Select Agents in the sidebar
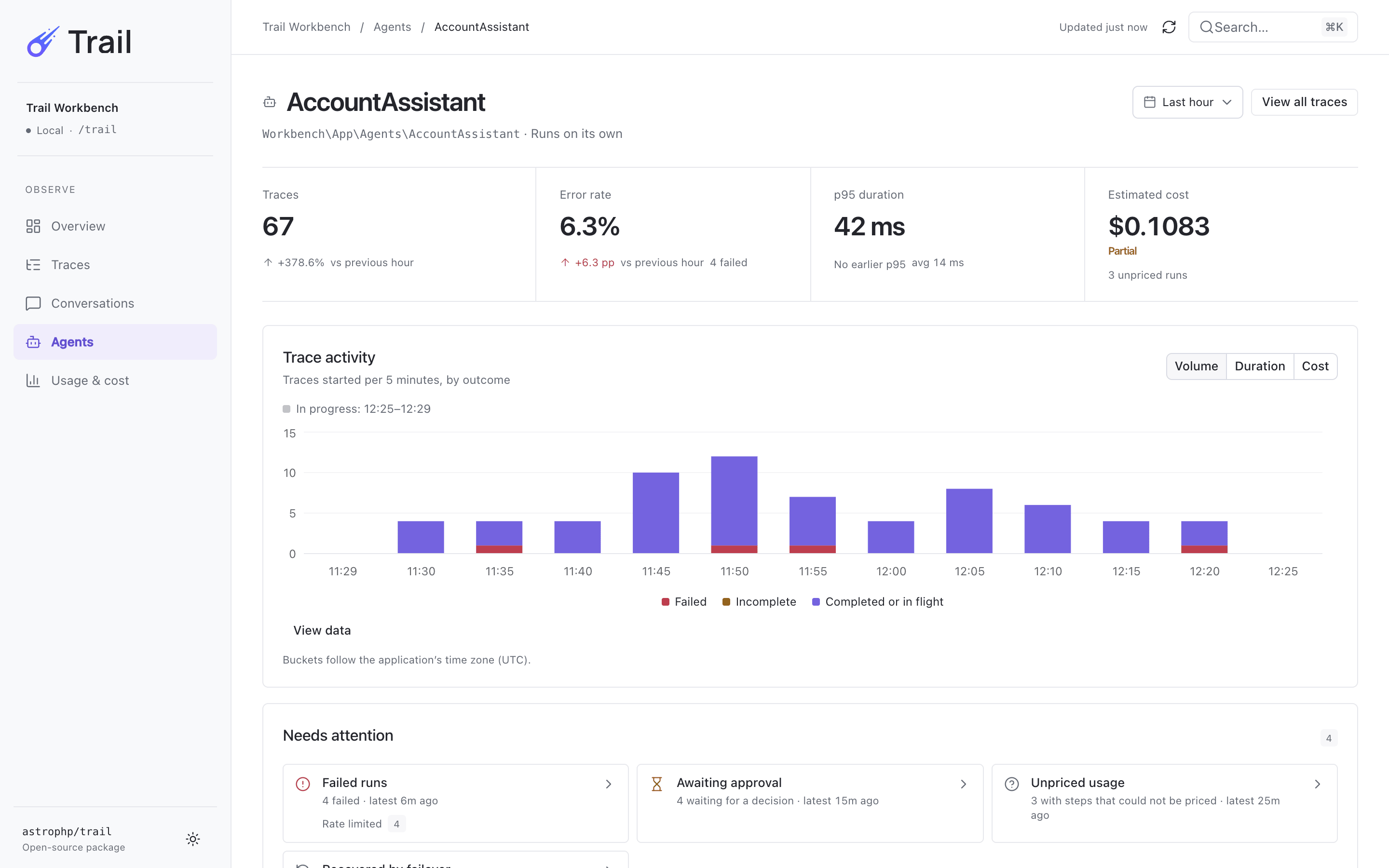The height and width of the screenshot is (868, 1389). tap(115, 342)
